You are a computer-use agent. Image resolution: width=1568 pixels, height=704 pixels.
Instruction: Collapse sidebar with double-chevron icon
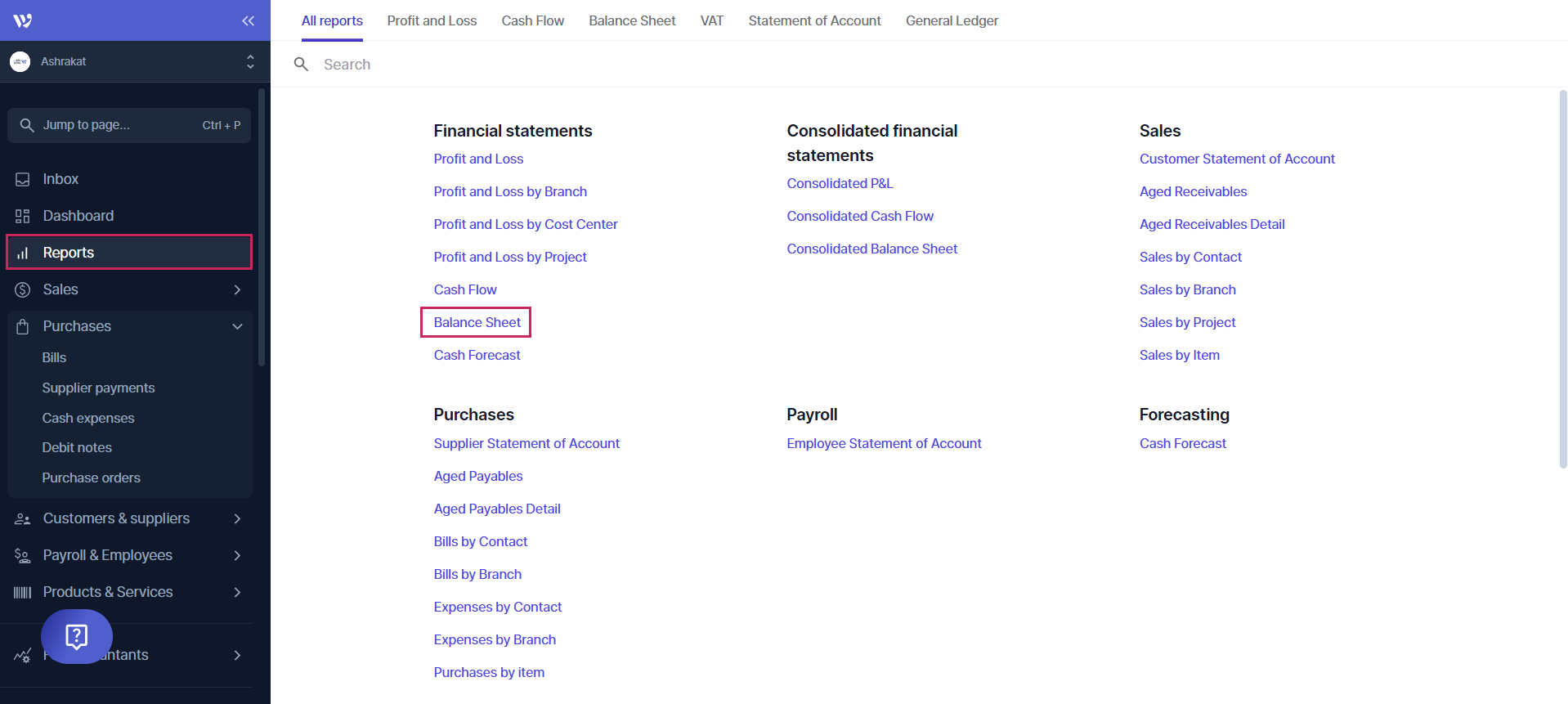click(x=248, y=20)
